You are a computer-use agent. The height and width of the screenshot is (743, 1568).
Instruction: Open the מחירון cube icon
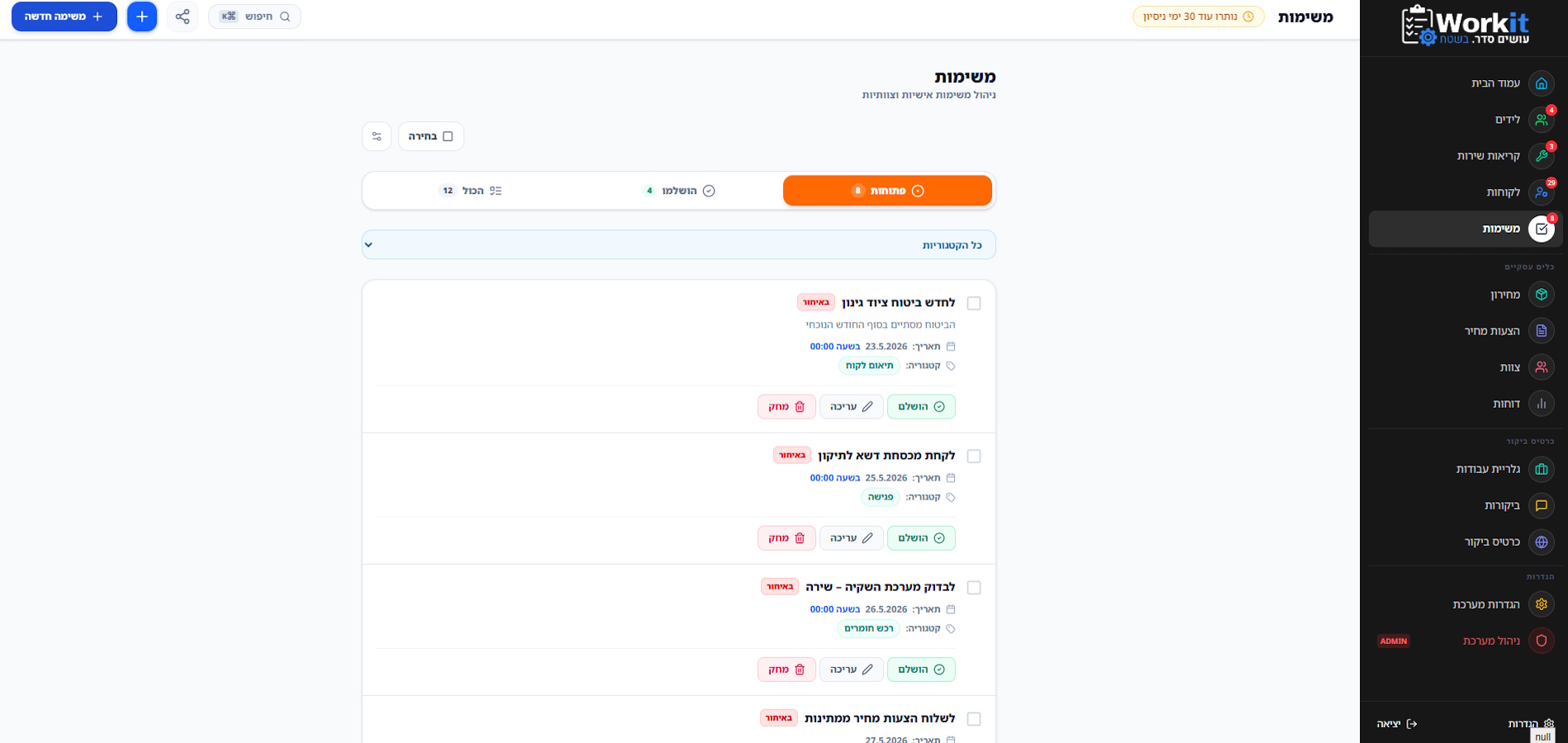pyautogui.click(x=1541, y=295)
